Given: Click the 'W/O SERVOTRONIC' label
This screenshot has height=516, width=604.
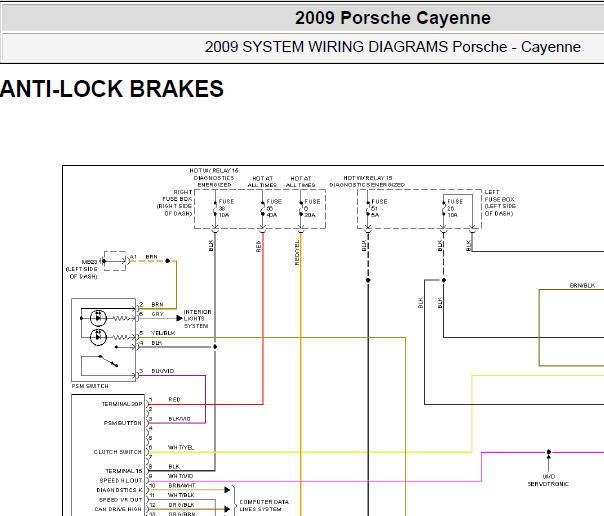Looking at the screenshot, I should click(x=548, y=480).
